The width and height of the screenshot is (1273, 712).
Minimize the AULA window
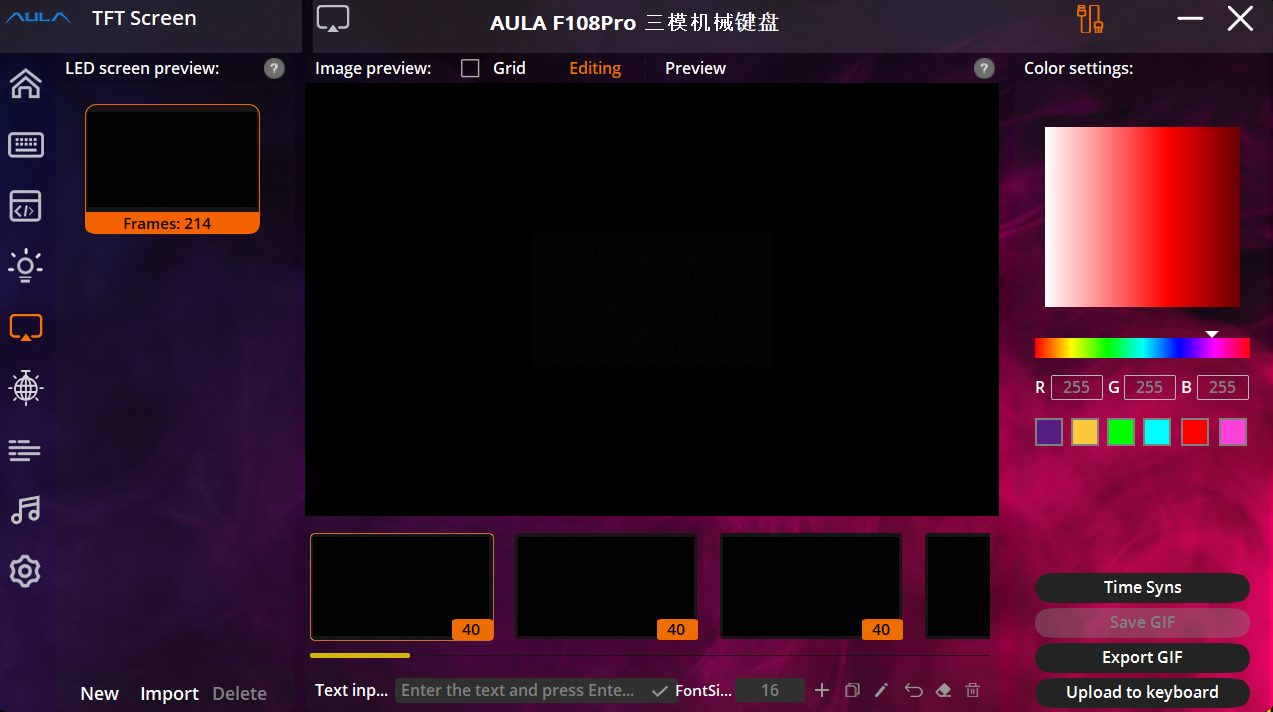tap(1190, 18)
